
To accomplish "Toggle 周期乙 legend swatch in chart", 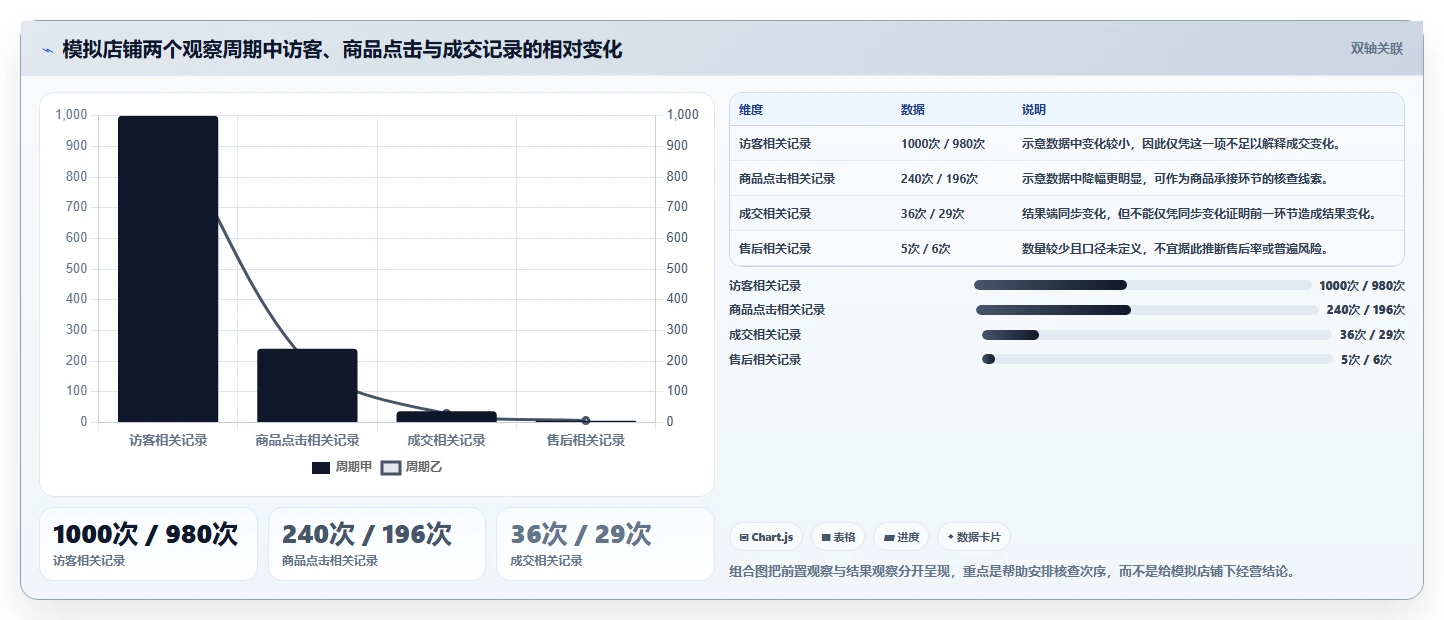I will coord(391,467).
